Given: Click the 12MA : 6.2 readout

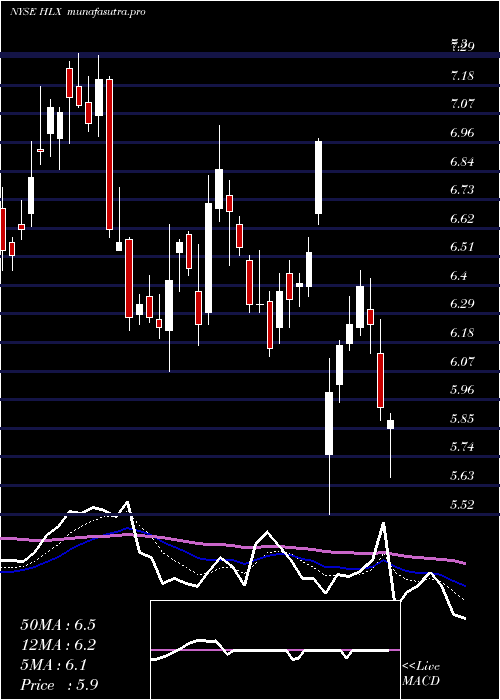Looking at the screenshot, I should (58, 645).
